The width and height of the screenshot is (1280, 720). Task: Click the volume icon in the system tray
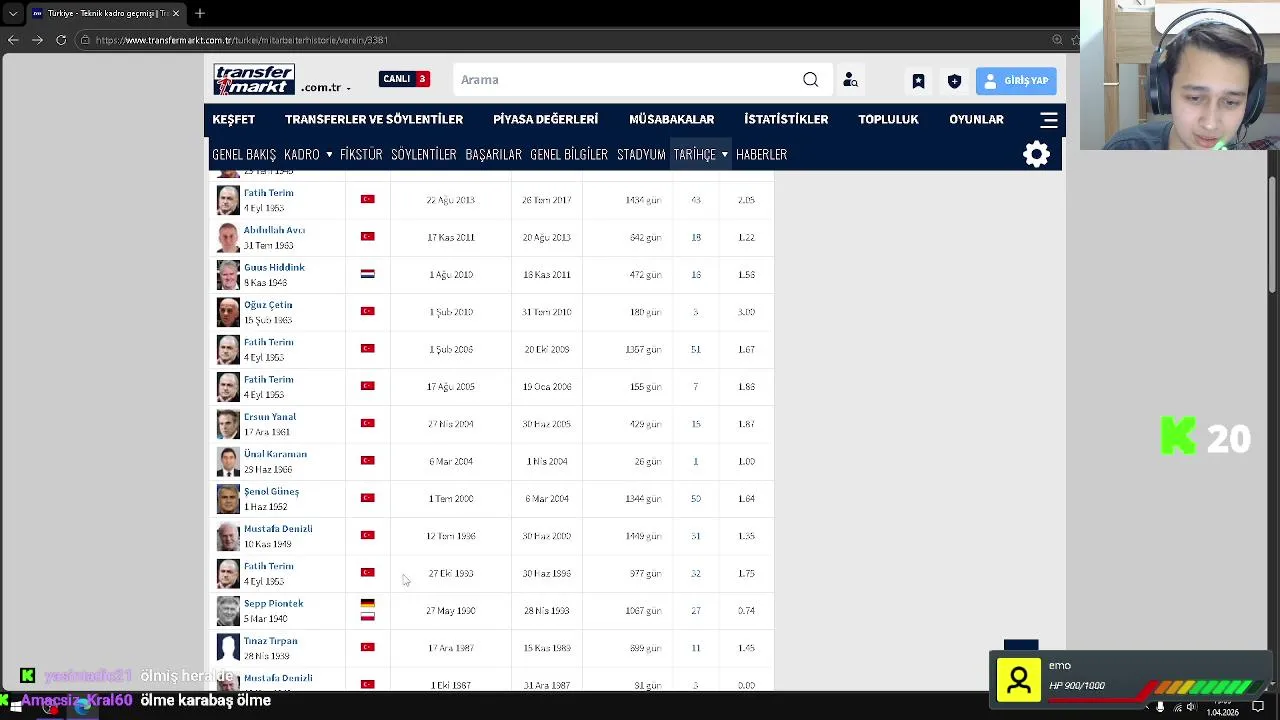(1191, 707)
